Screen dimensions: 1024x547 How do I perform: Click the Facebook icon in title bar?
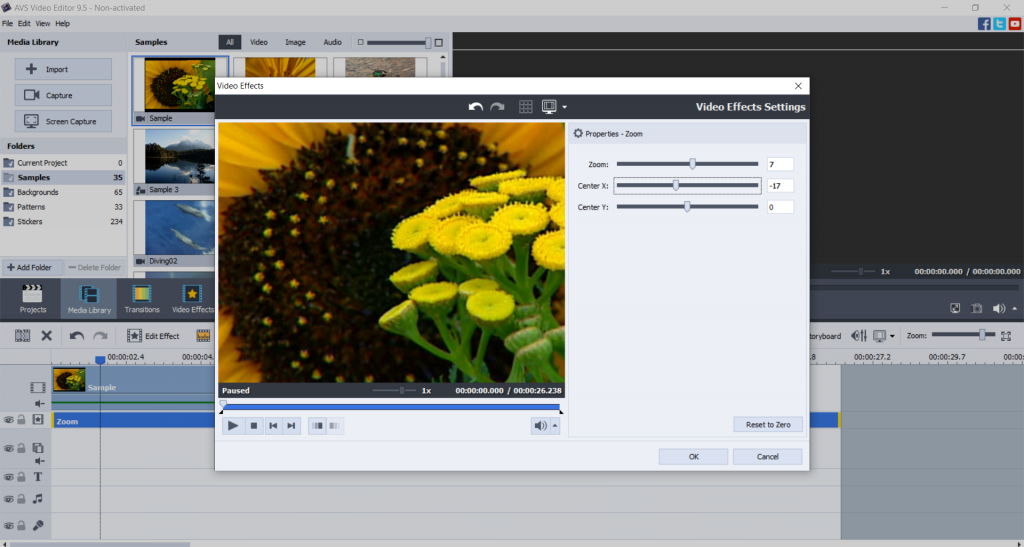coord(984,23)
